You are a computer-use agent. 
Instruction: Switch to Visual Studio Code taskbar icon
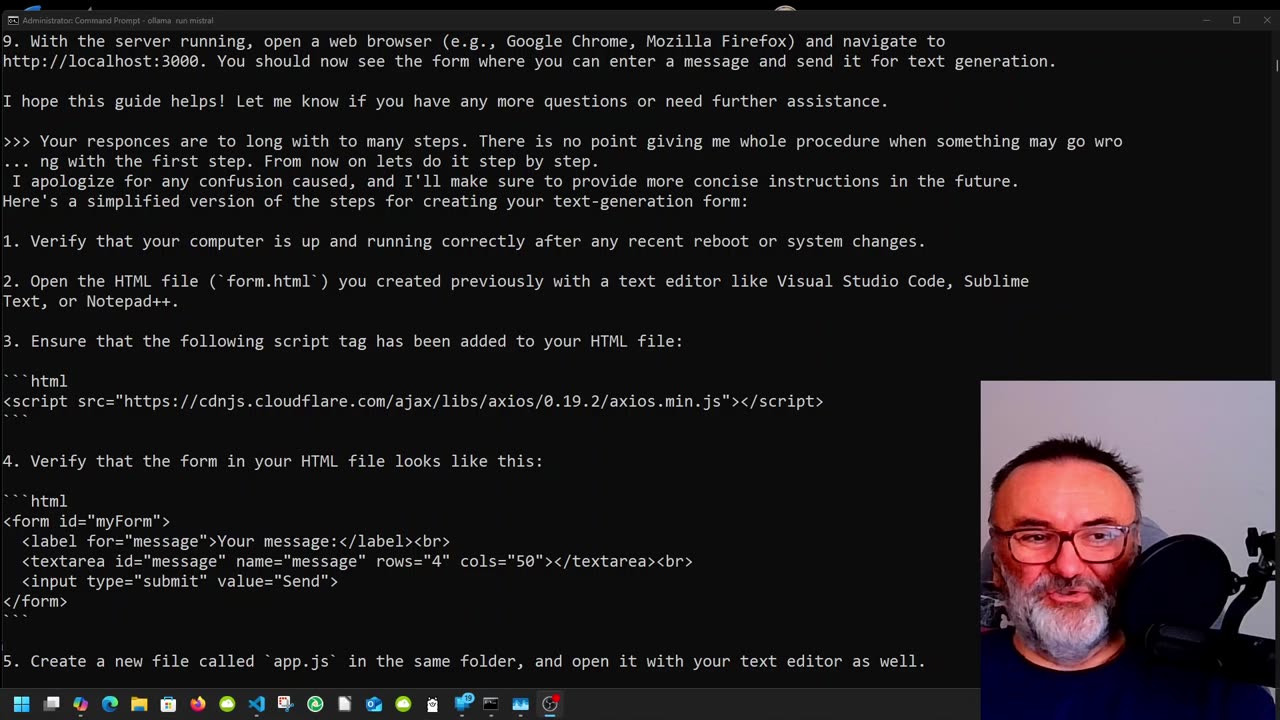coord(256,704)
